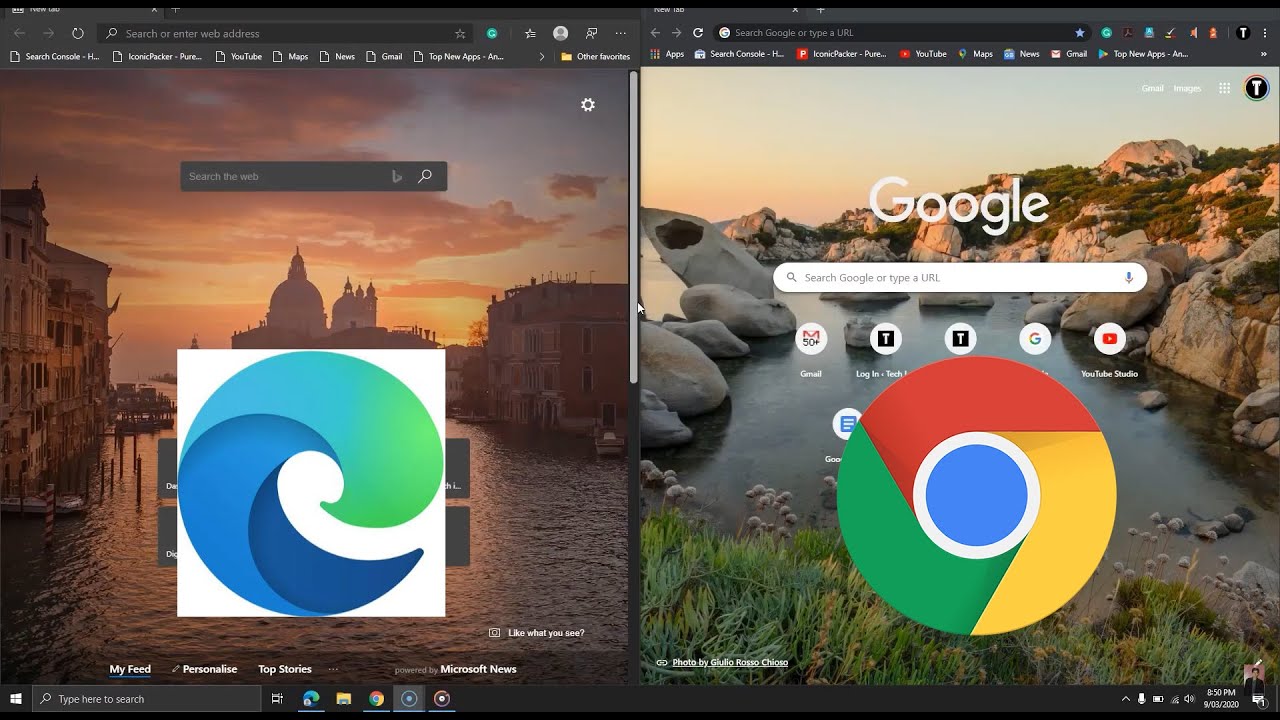1280x720 pixels.
Task: Open a new tab in Chrome
Action: pos(820,9)
